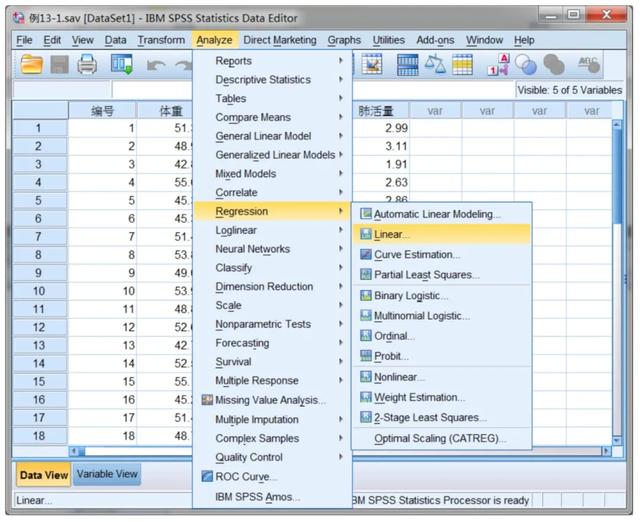This screenshot has height=522, width=640.
Task: Switch to the Variable View tab
Action: (x=107, y=474)
